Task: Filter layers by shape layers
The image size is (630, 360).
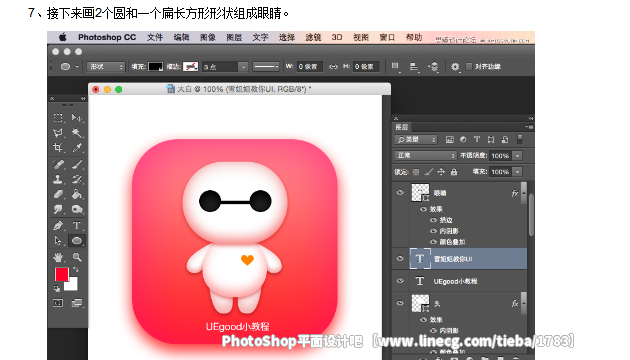Action: (491, 139)
